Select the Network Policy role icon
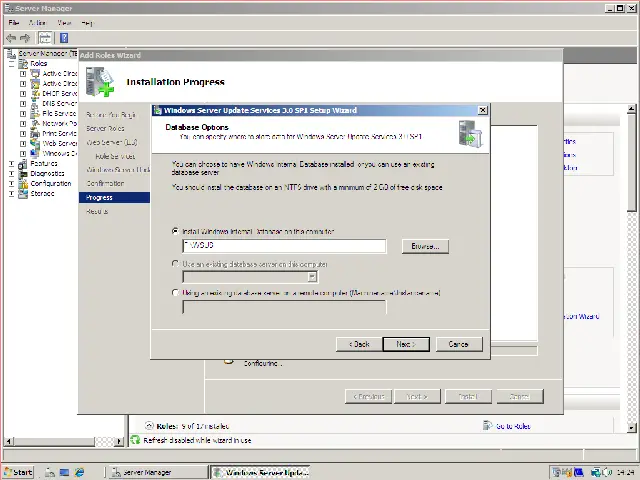The height and width of the screenshot is (480, 640). [36, 123]
